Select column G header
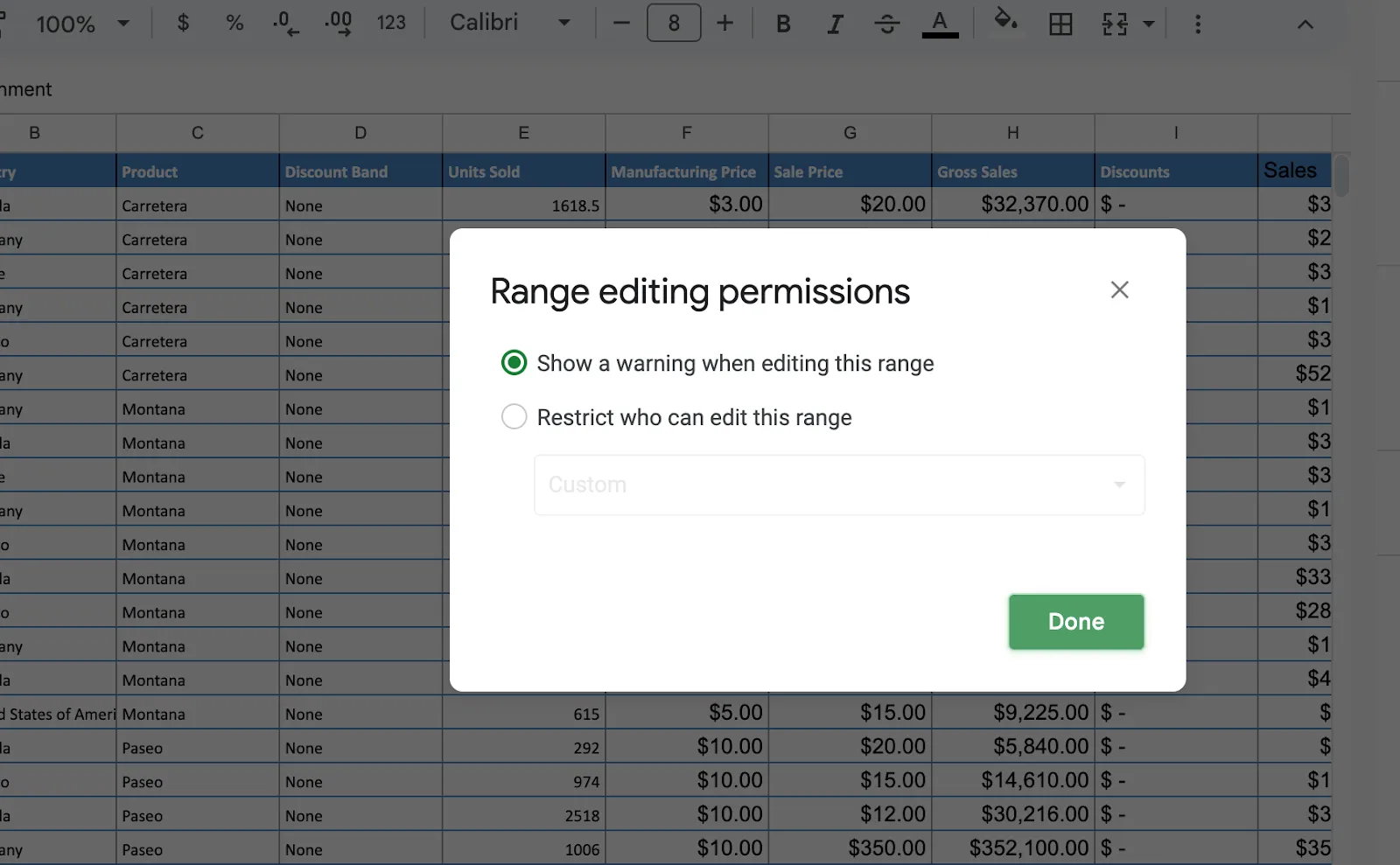 point(850,133)
